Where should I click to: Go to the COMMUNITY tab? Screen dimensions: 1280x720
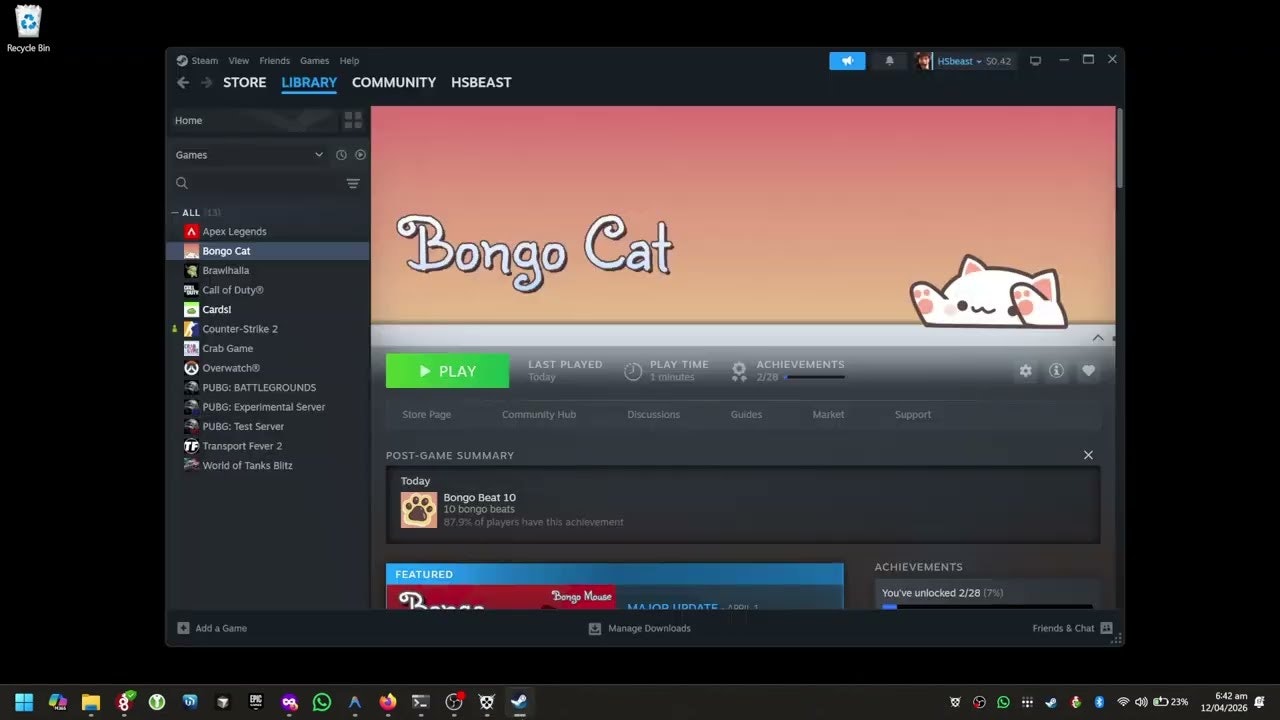(x=394, y=83)
